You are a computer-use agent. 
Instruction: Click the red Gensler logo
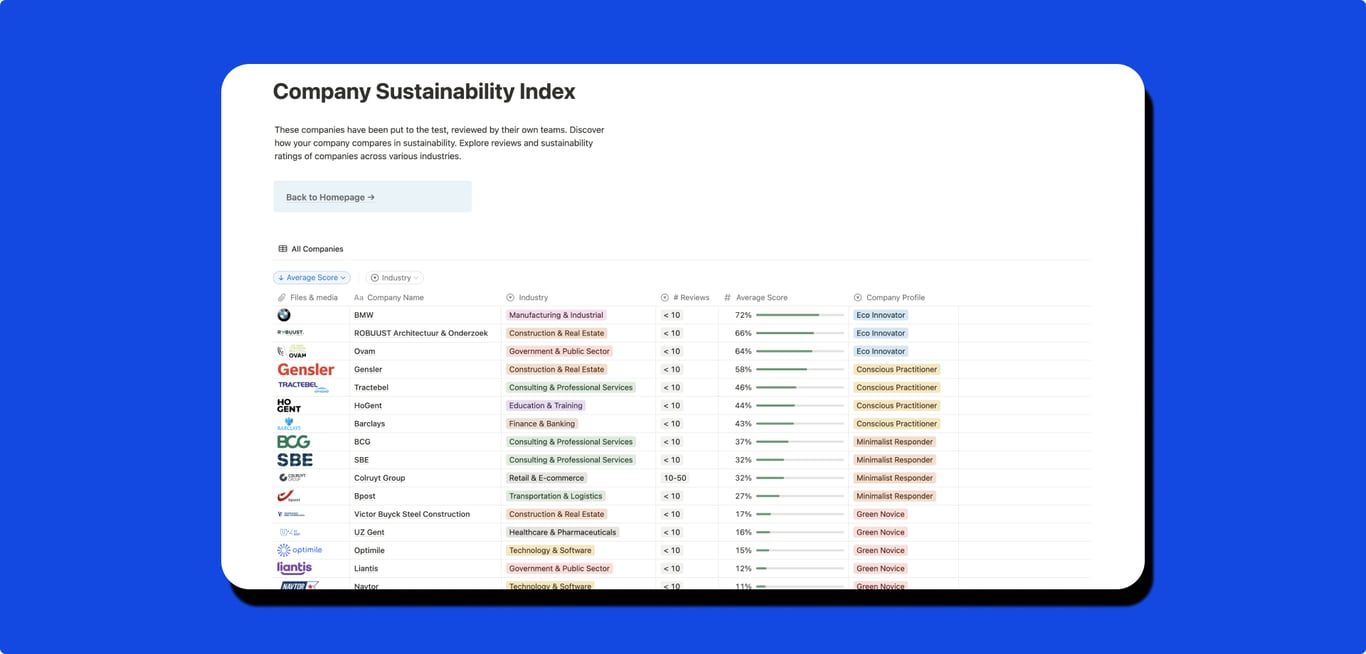306,369
